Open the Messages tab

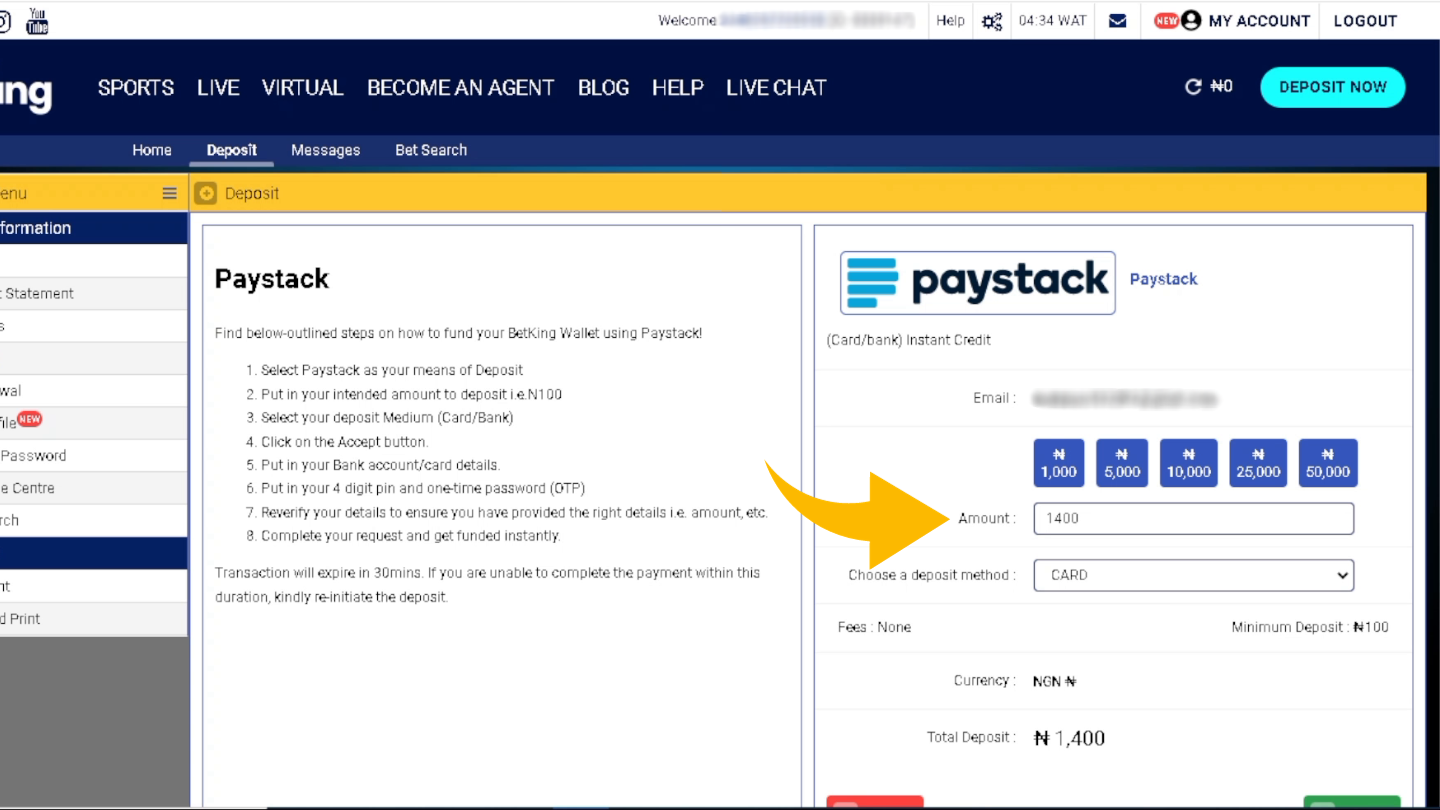tap(325, 150)
